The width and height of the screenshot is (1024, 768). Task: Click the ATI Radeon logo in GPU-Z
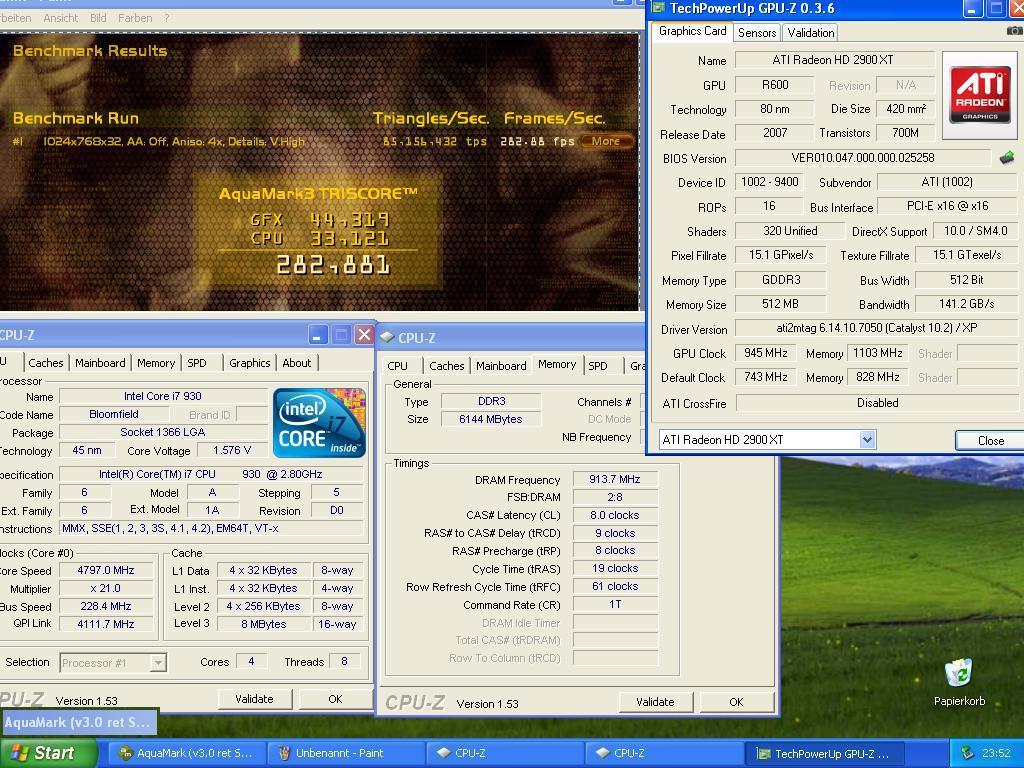coord(980,95)
